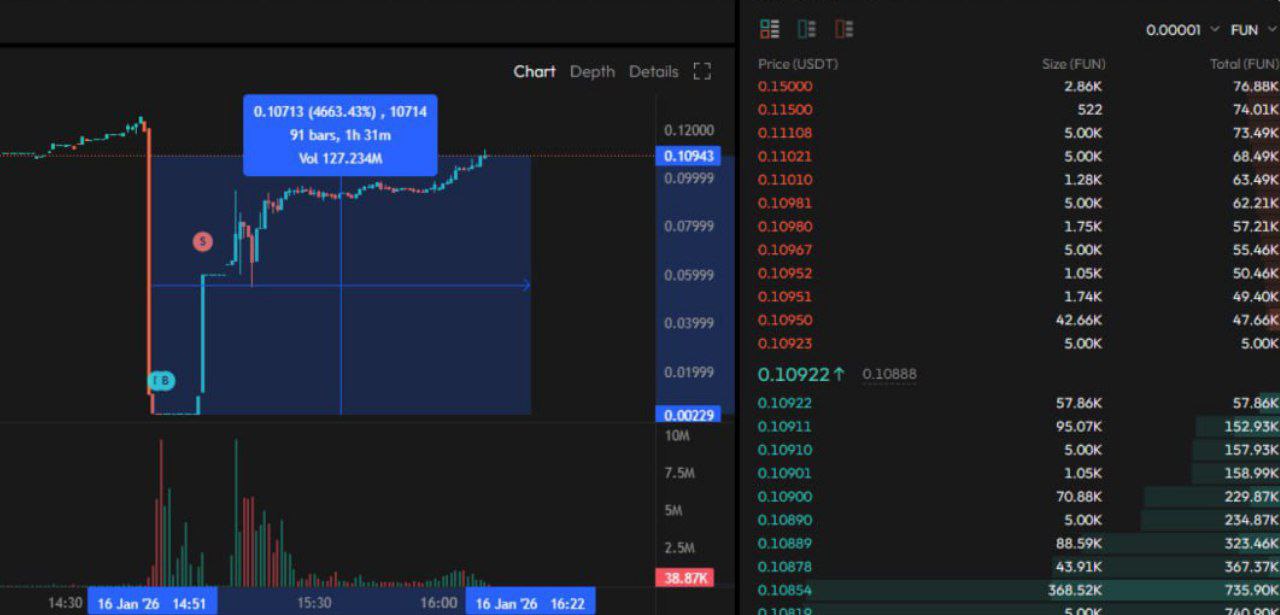Click total 76.88K in ask row
The image size is (1280, 615).
point(1256,86)
